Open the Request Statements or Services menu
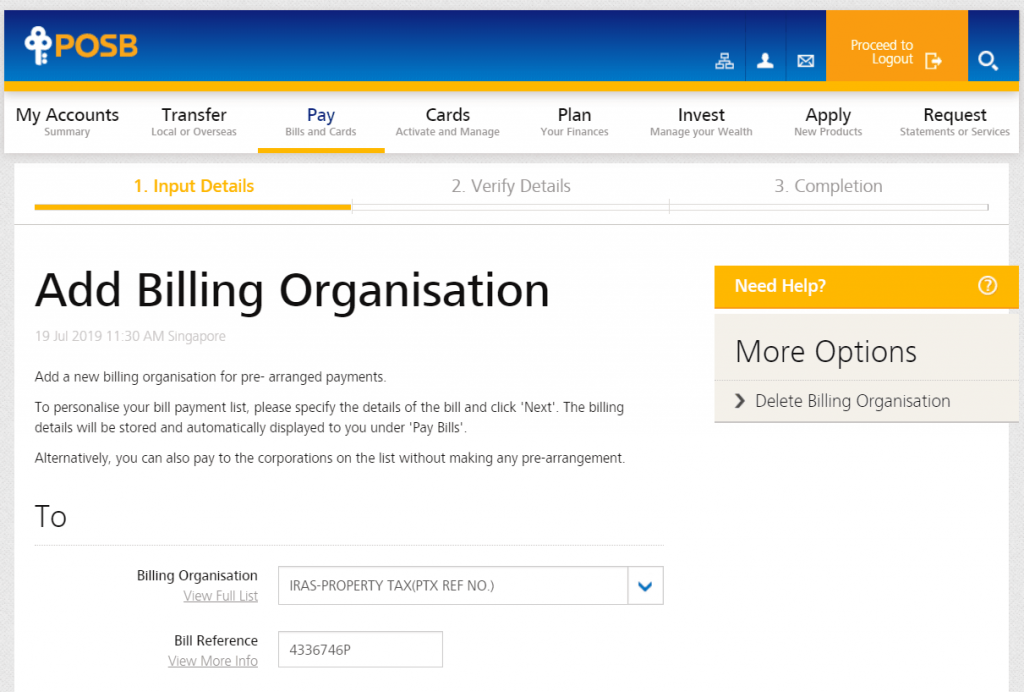Viewport: 1024px width, 692px height. point(955,122)
